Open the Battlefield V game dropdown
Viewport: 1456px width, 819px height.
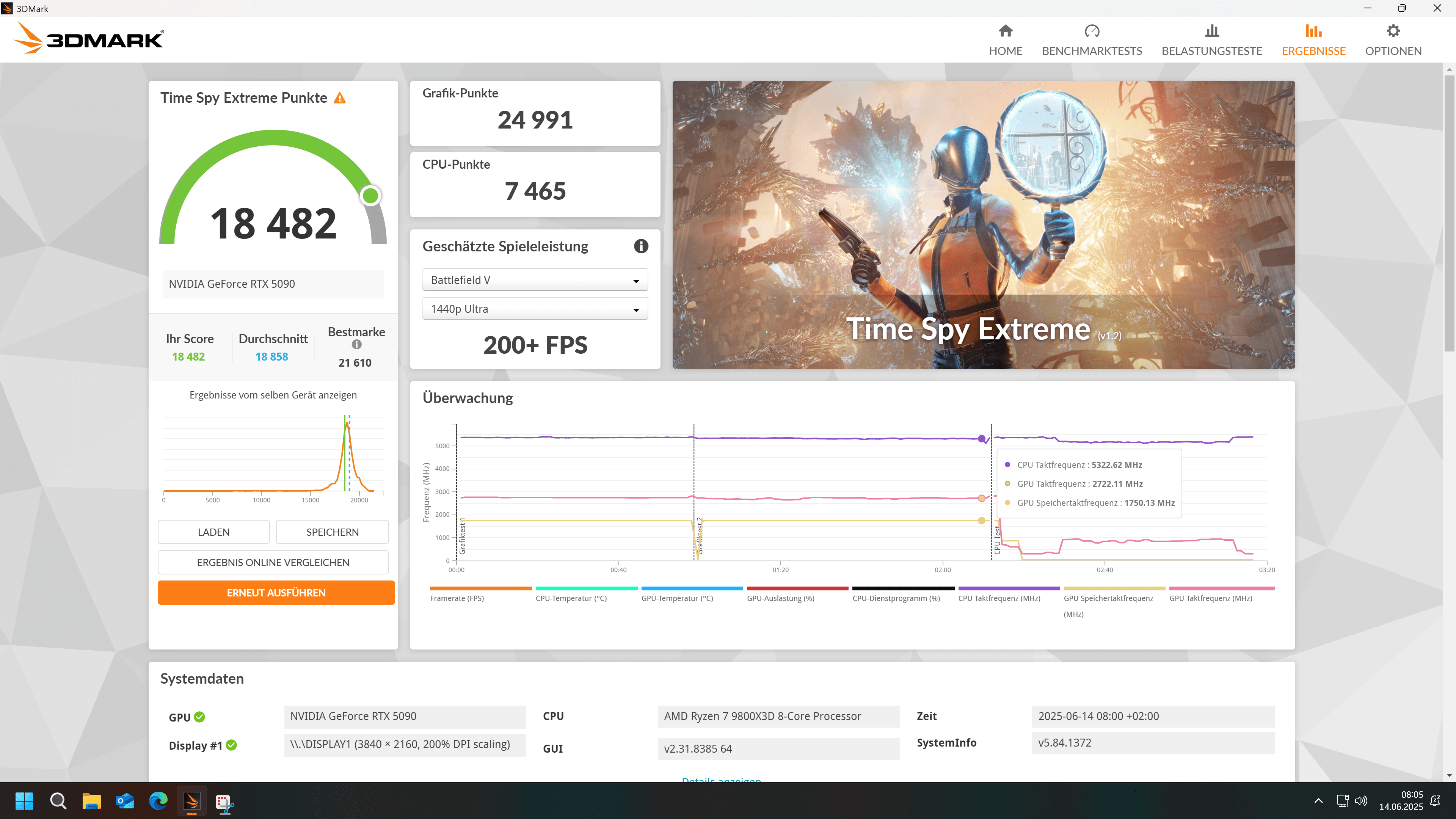[x=534, y=280]
